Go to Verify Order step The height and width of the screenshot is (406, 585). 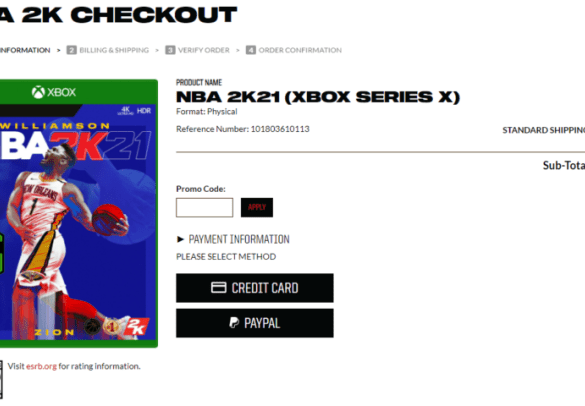click(203, 50)
